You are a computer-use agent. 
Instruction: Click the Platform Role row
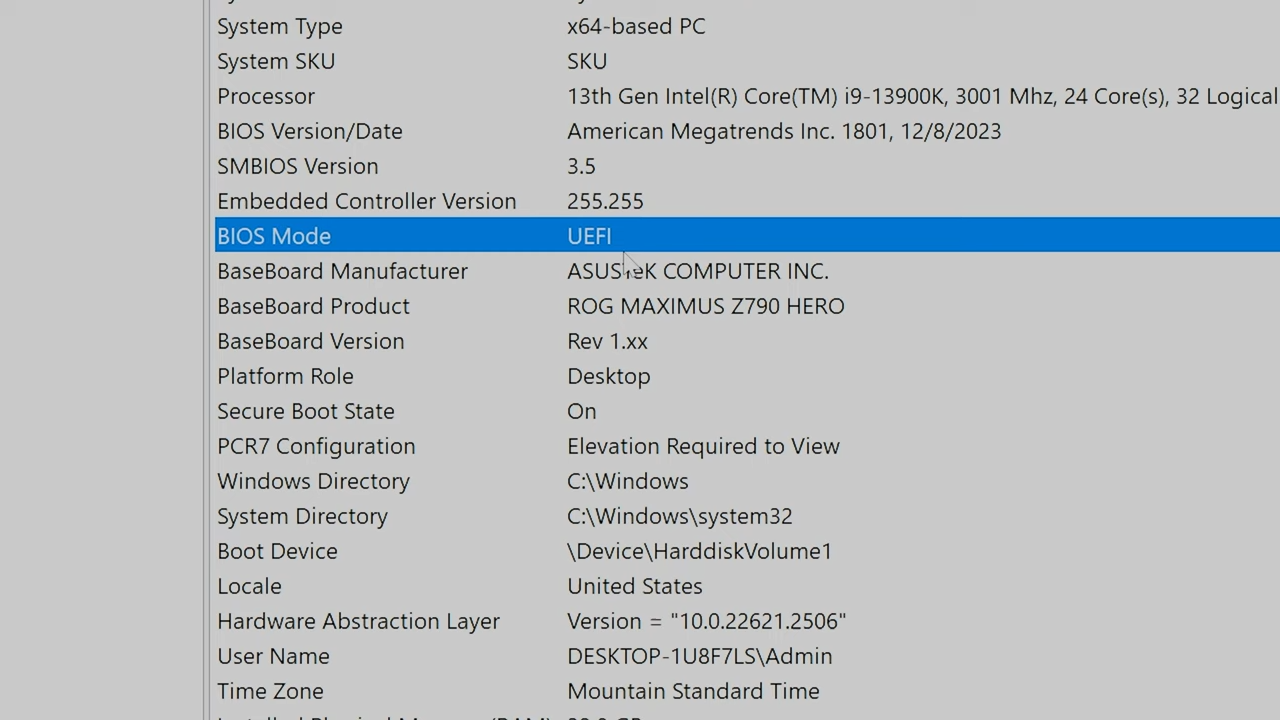click(x=400, y=376)
